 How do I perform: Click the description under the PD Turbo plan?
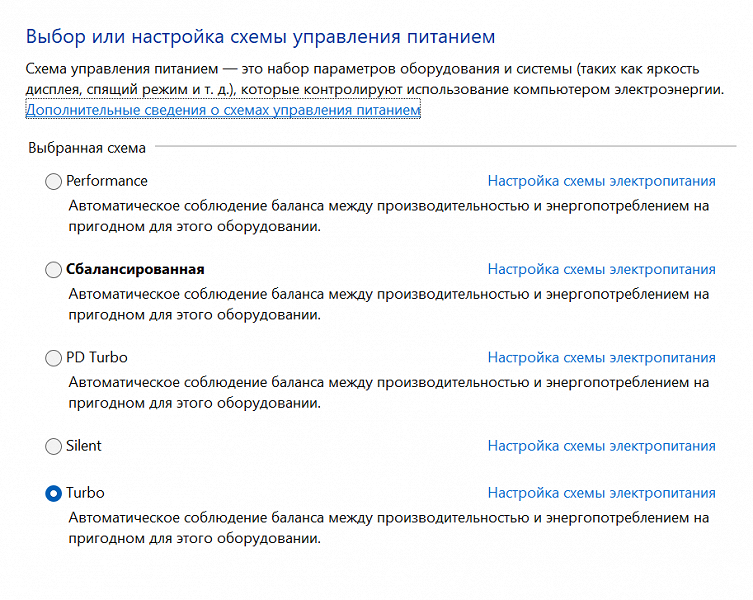point(389,392)
